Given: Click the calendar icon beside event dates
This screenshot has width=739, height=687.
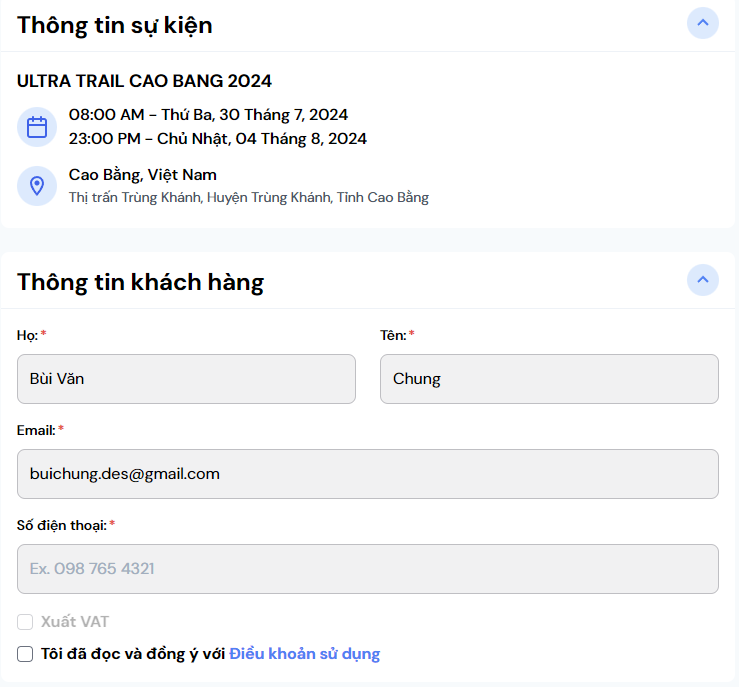Looking at the screenshot, I should coord(37,127).
